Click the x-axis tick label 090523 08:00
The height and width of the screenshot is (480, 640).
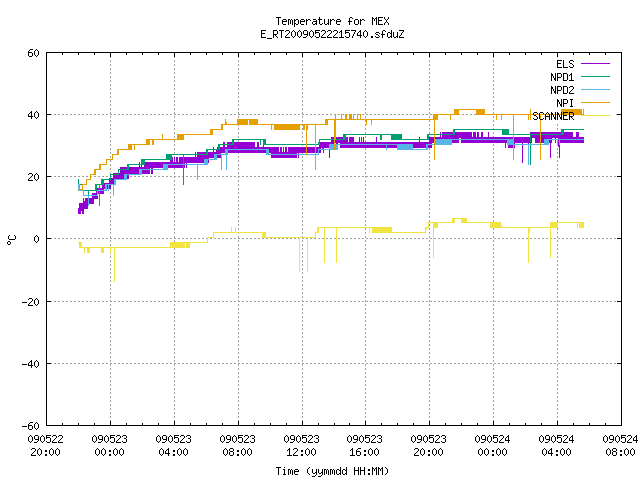tap(238, 446)
